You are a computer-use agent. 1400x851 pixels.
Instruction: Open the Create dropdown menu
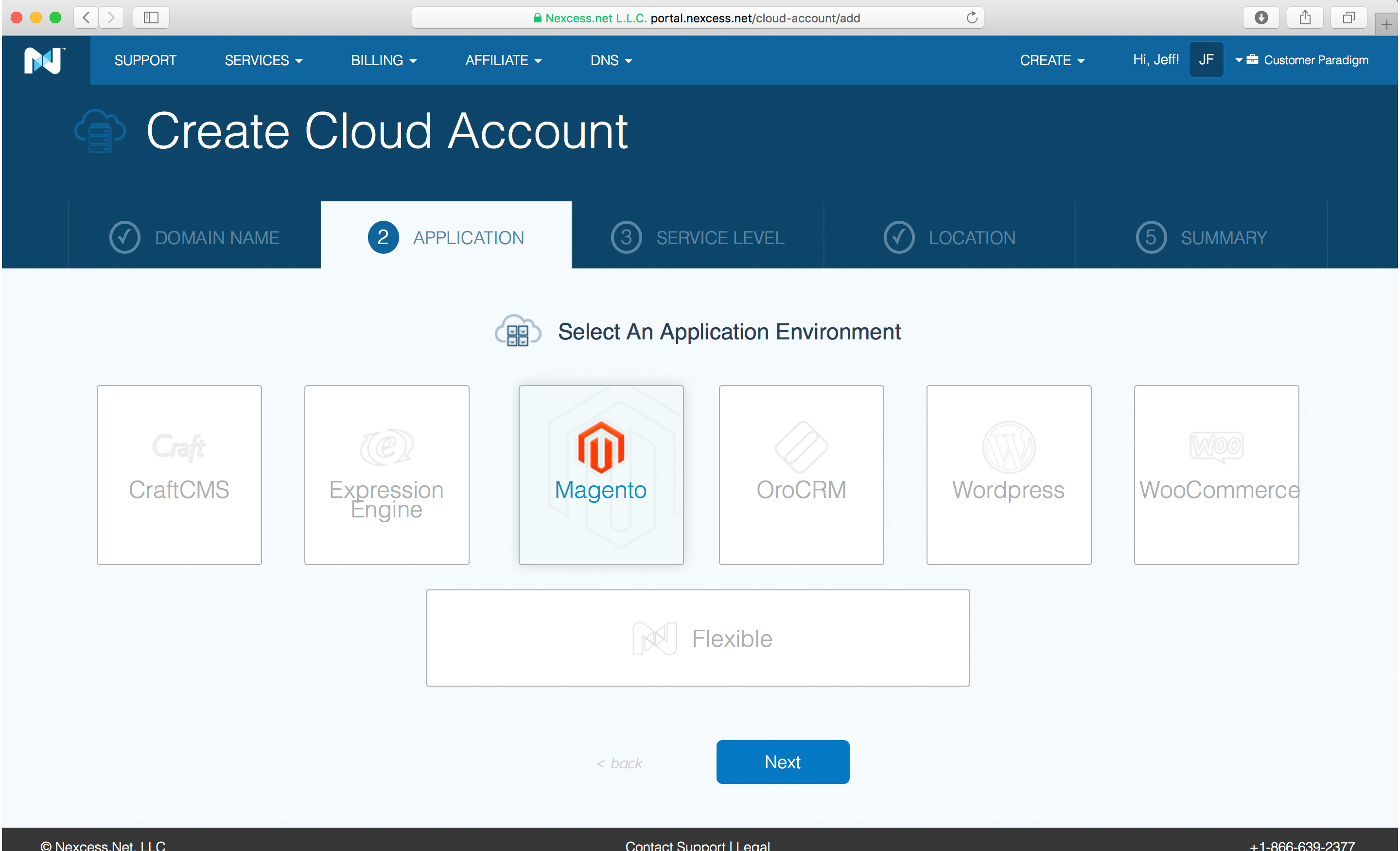click(1052, 60)
